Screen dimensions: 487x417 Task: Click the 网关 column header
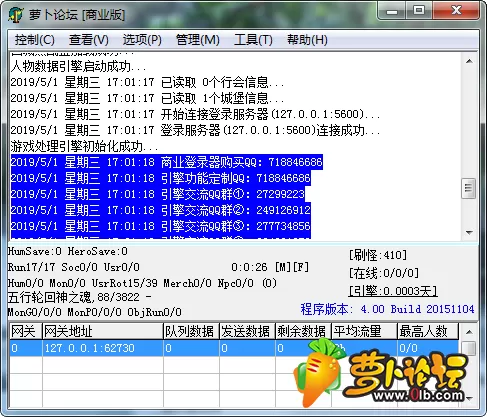coord(25,331)
